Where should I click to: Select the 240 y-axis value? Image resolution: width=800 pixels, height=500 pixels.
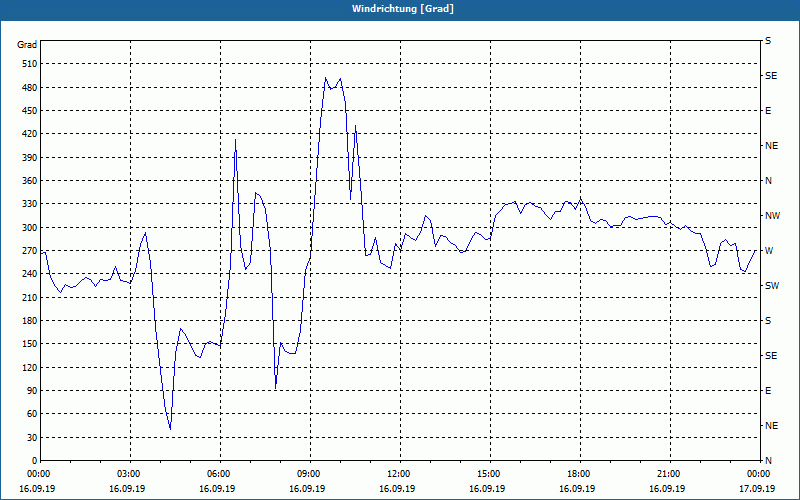click(x=29, y=274)
